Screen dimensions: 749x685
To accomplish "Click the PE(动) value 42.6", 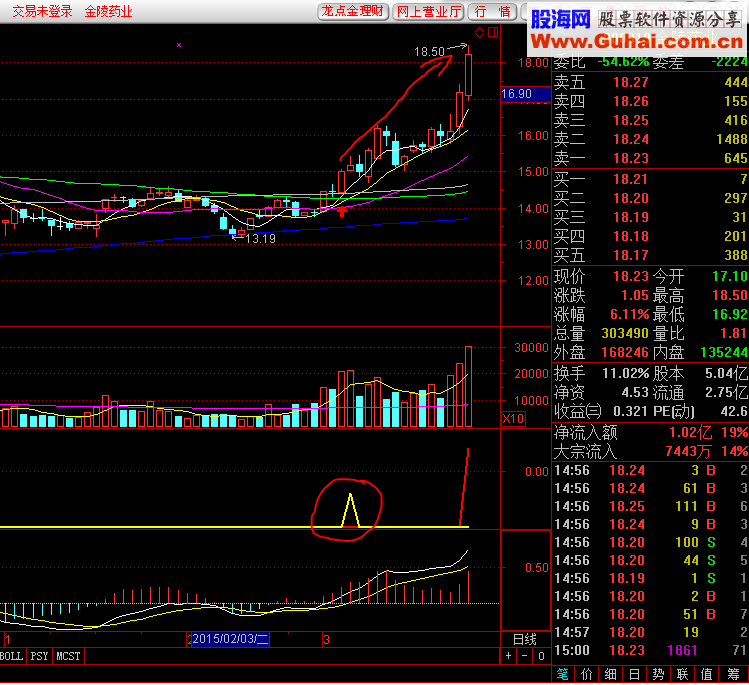I will 734,411.
